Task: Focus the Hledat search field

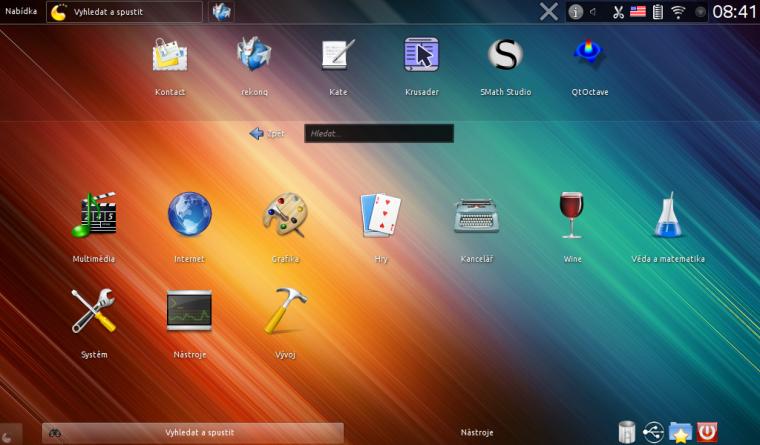Action: tap(379, 133)
